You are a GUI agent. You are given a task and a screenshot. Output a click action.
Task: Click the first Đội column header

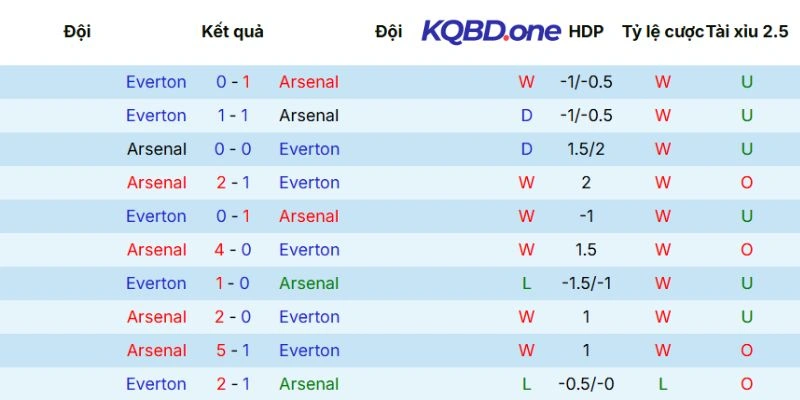tap(77, 32)
